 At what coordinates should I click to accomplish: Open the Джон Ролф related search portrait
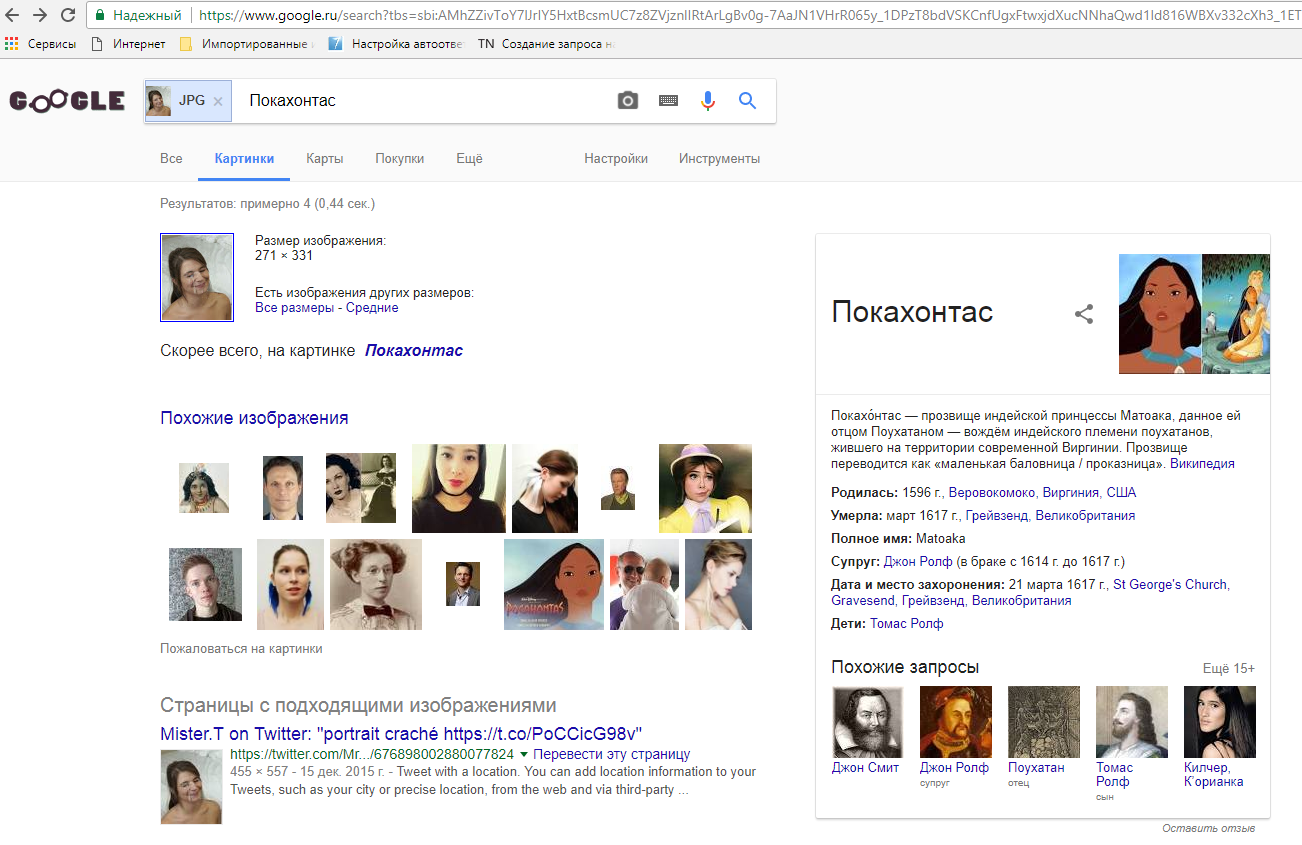pyautogui.click(x=955, y=722)
